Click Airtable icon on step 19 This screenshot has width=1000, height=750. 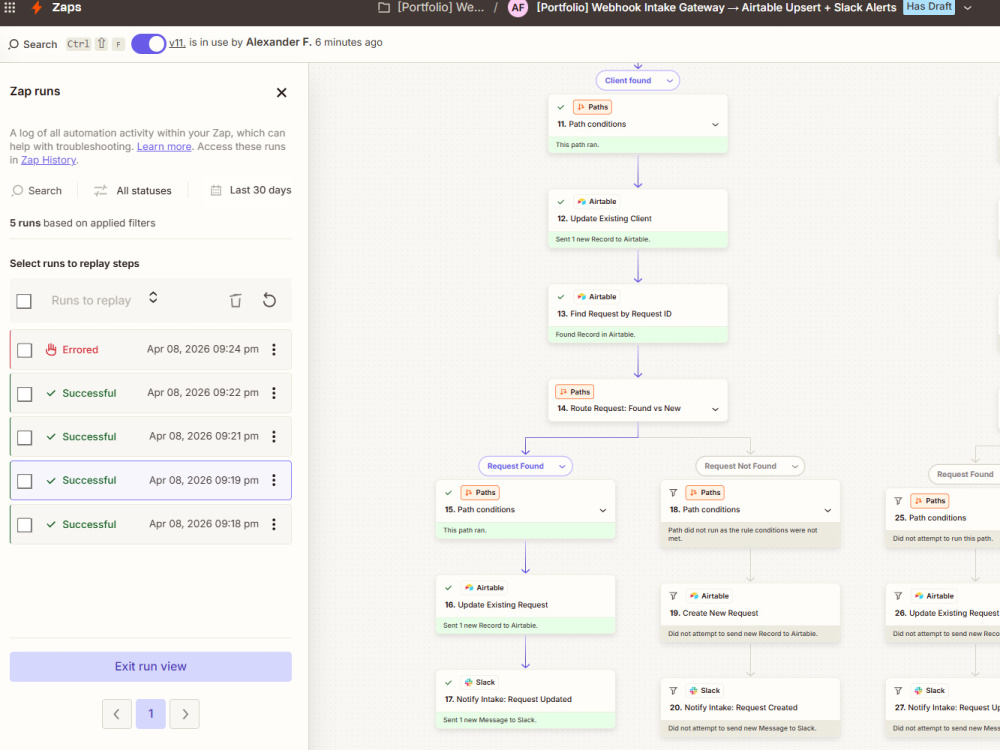tap(694, 596)
